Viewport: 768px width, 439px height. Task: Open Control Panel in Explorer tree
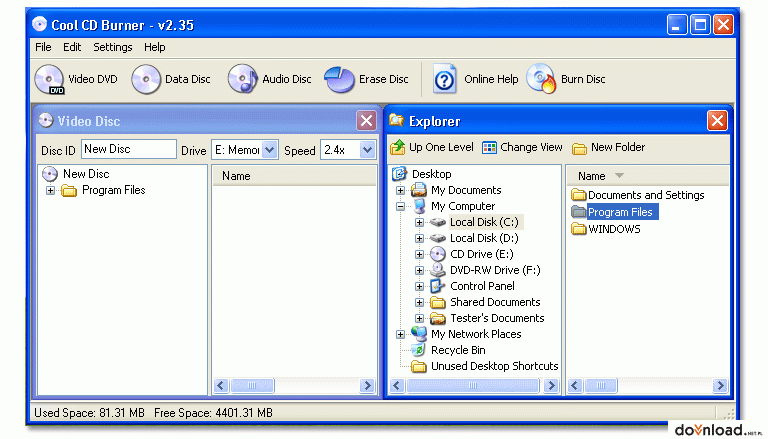tap(472, 286)
